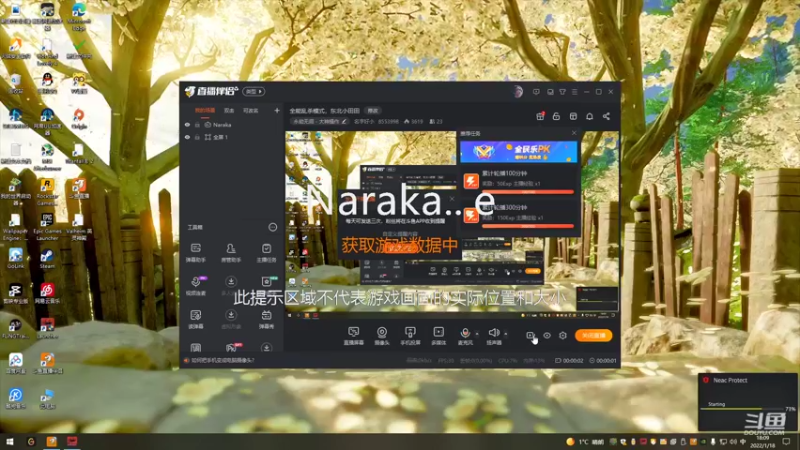Image resolution: width=800 pixels, height=450 pixels.
Task: Toggle visibility of 全屏 1 source
Action: pyautogui.click(x=187, y=137)
